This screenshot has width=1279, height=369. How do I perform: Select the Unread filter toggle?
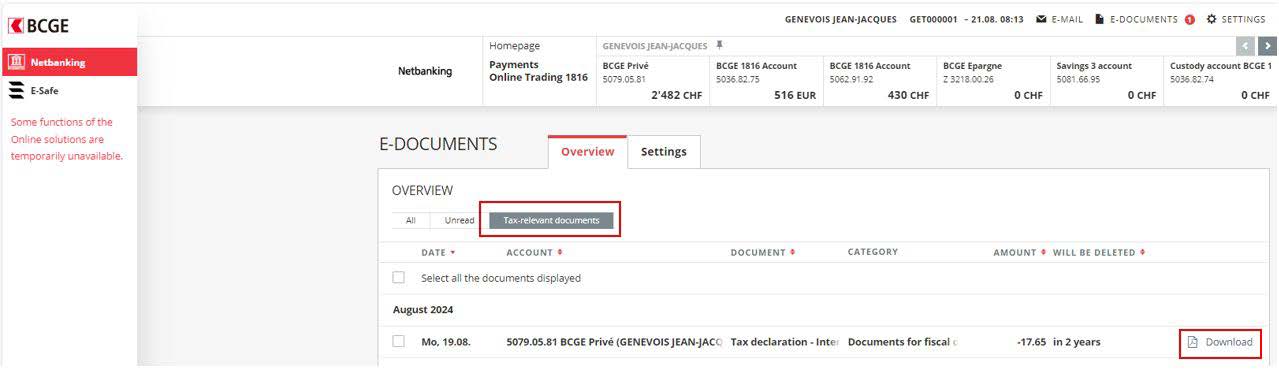(459, 220)
